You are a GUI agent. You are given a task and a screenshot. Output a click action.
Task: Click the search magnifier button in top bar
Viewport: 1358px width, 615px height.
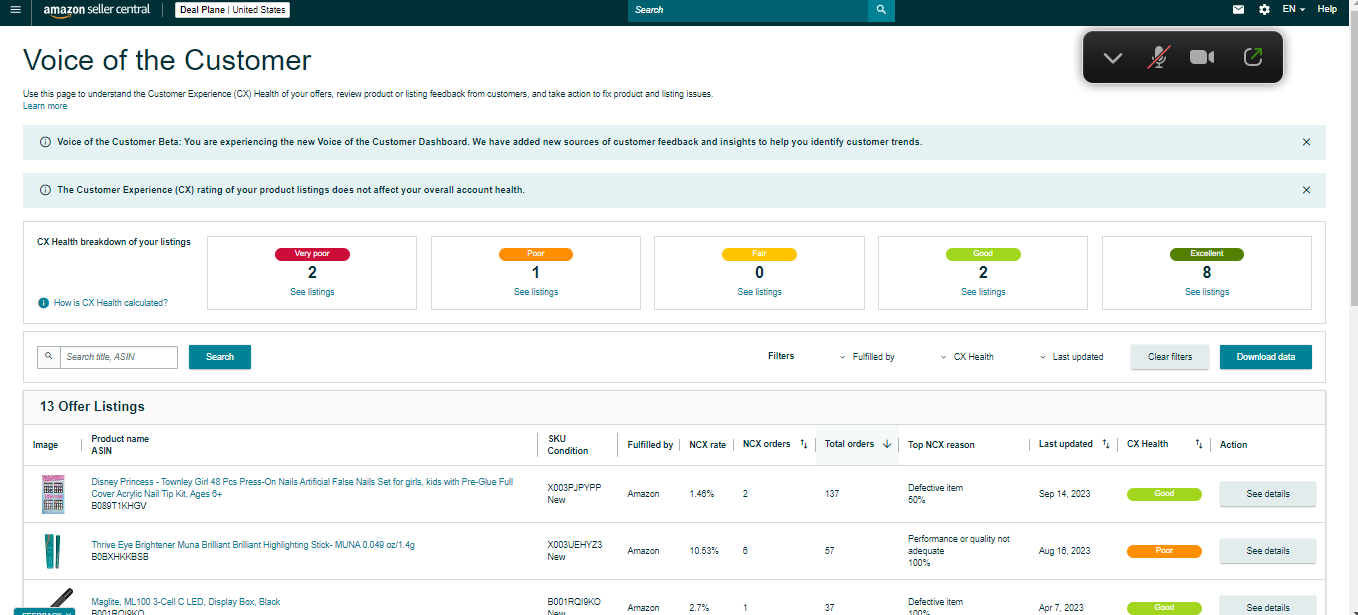[881, 10]
